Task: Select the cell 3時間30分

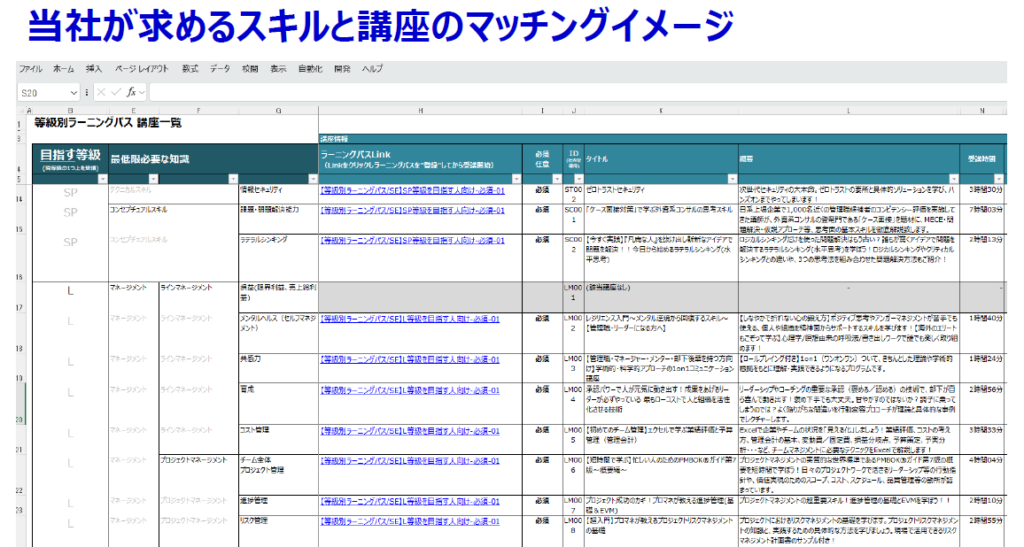Action: [982, 194]
